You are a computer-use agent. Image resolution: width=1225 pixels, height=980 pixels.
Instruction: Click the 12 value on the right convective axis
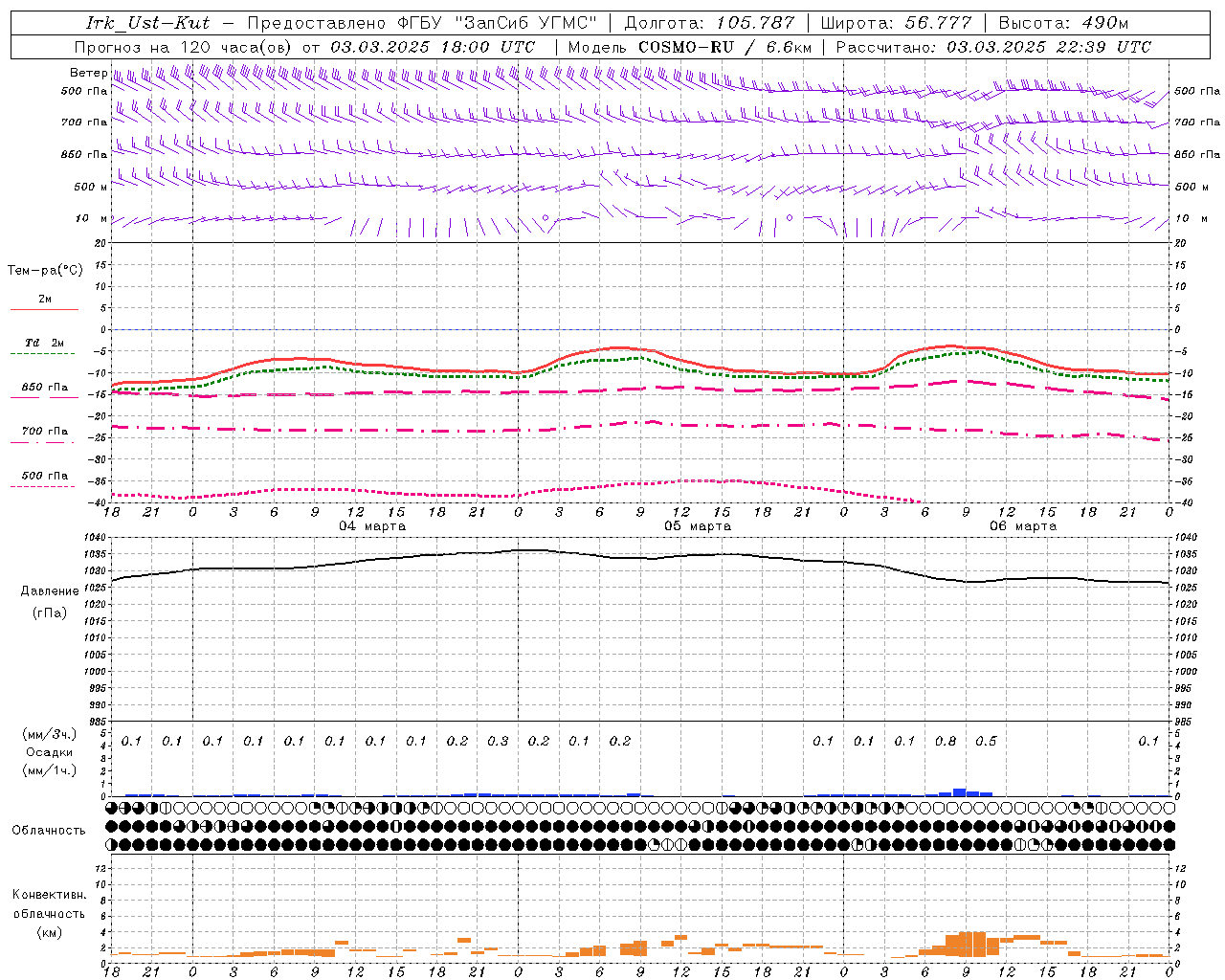(1180, 868)
